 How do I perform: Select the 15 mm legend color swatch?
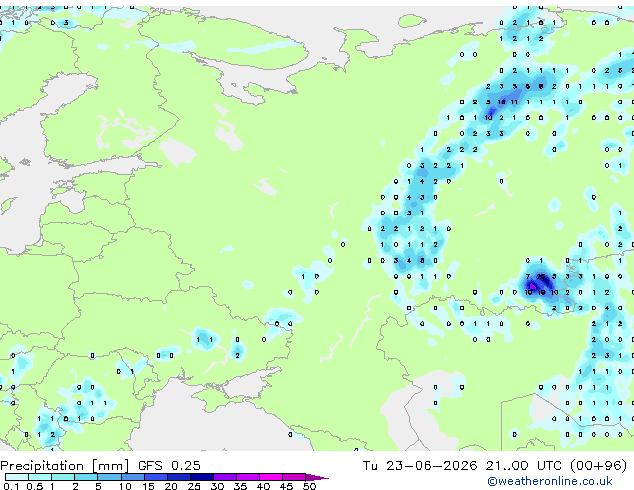click(x=156, y=477)
